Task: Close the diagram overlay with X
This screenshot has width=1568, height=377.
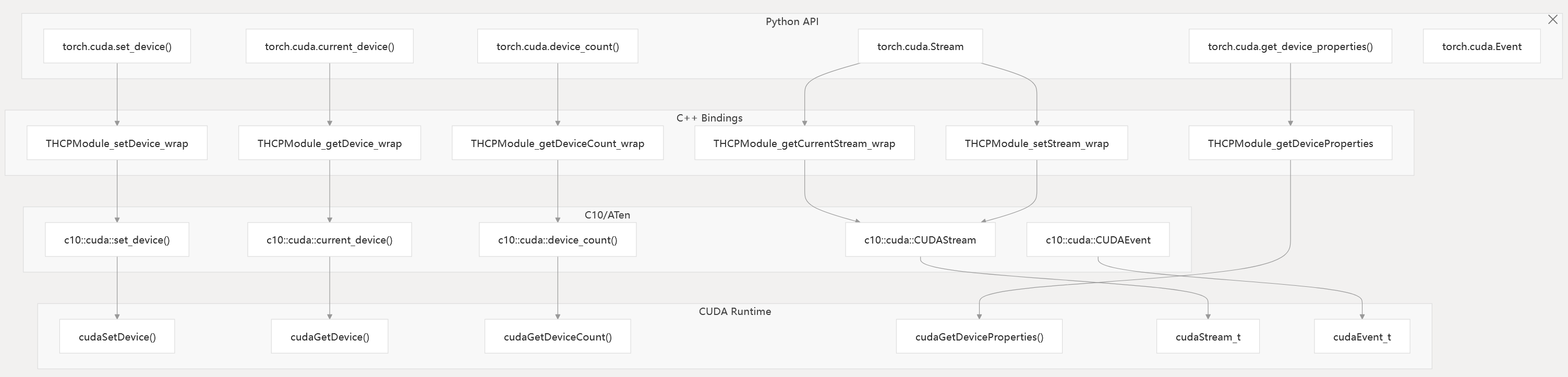Action: [1552, 20]
